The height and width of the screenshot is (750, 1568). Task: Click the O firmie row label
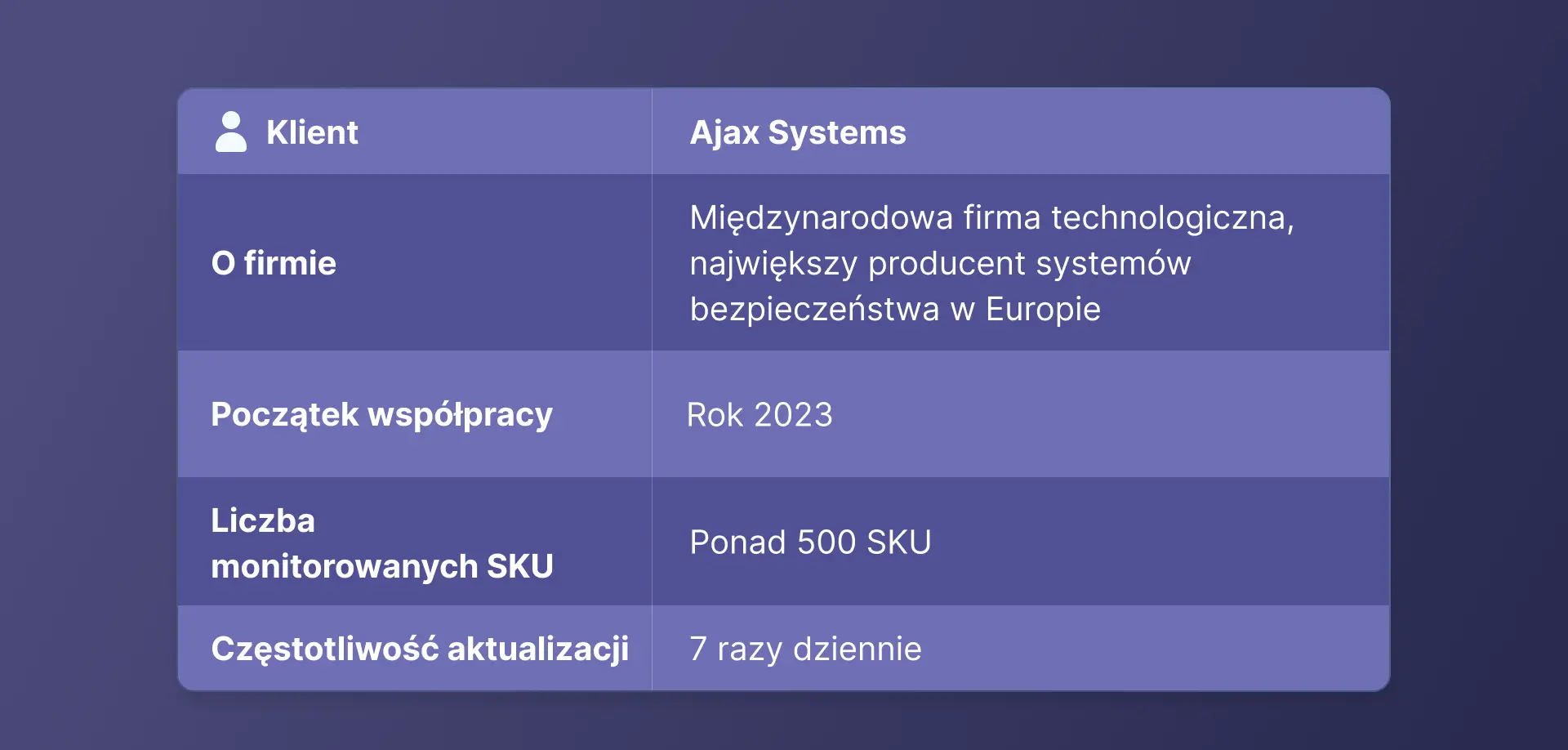coord(274,263)
